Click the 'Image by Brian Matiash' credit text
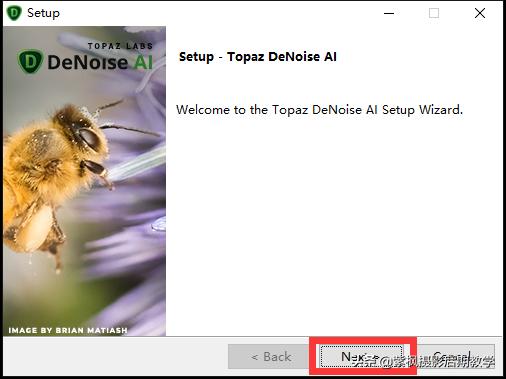506x379 pixels. (68, 330)
